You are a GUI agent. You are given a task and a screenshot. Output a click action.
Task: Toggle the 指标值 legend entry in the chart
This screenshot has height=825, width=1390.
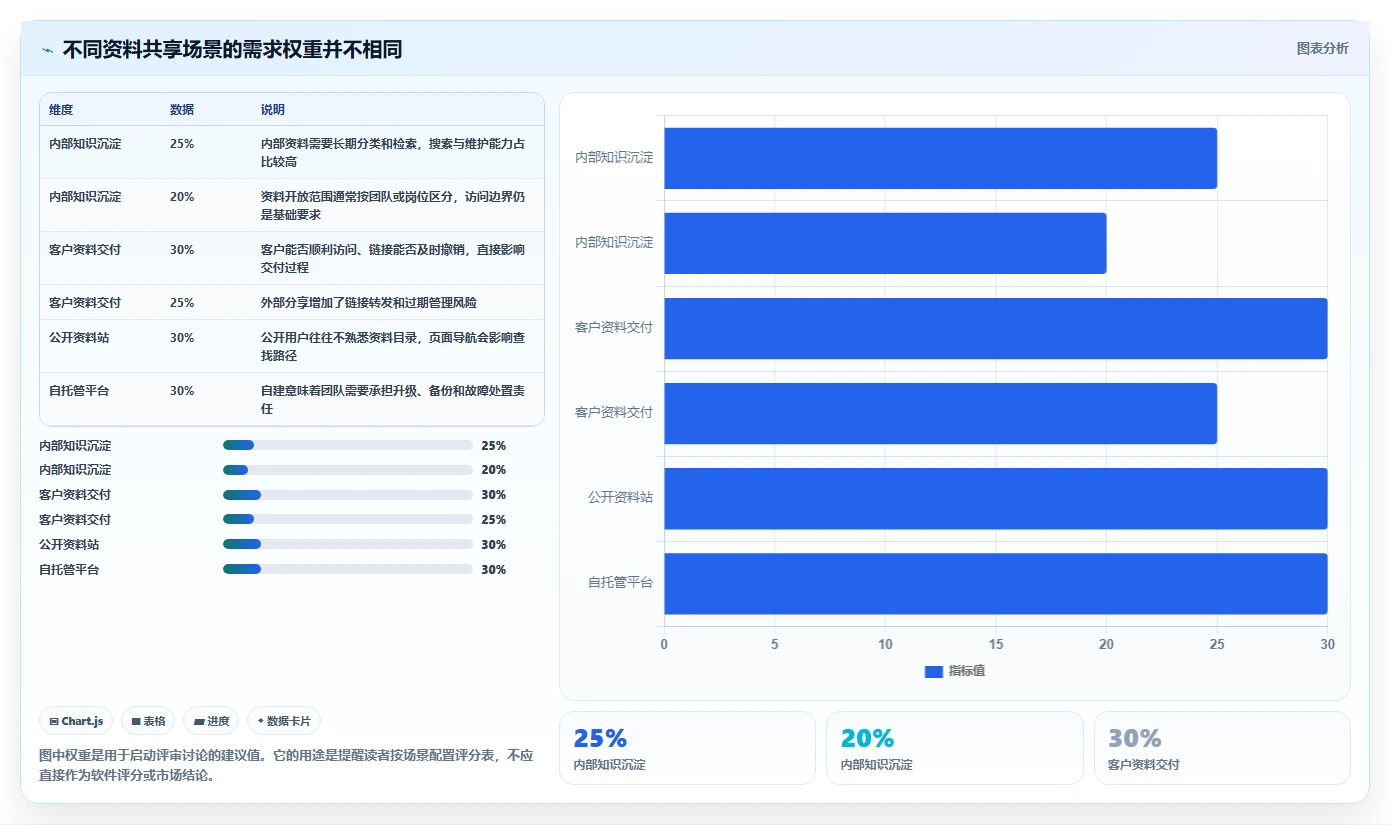(955, 671)
